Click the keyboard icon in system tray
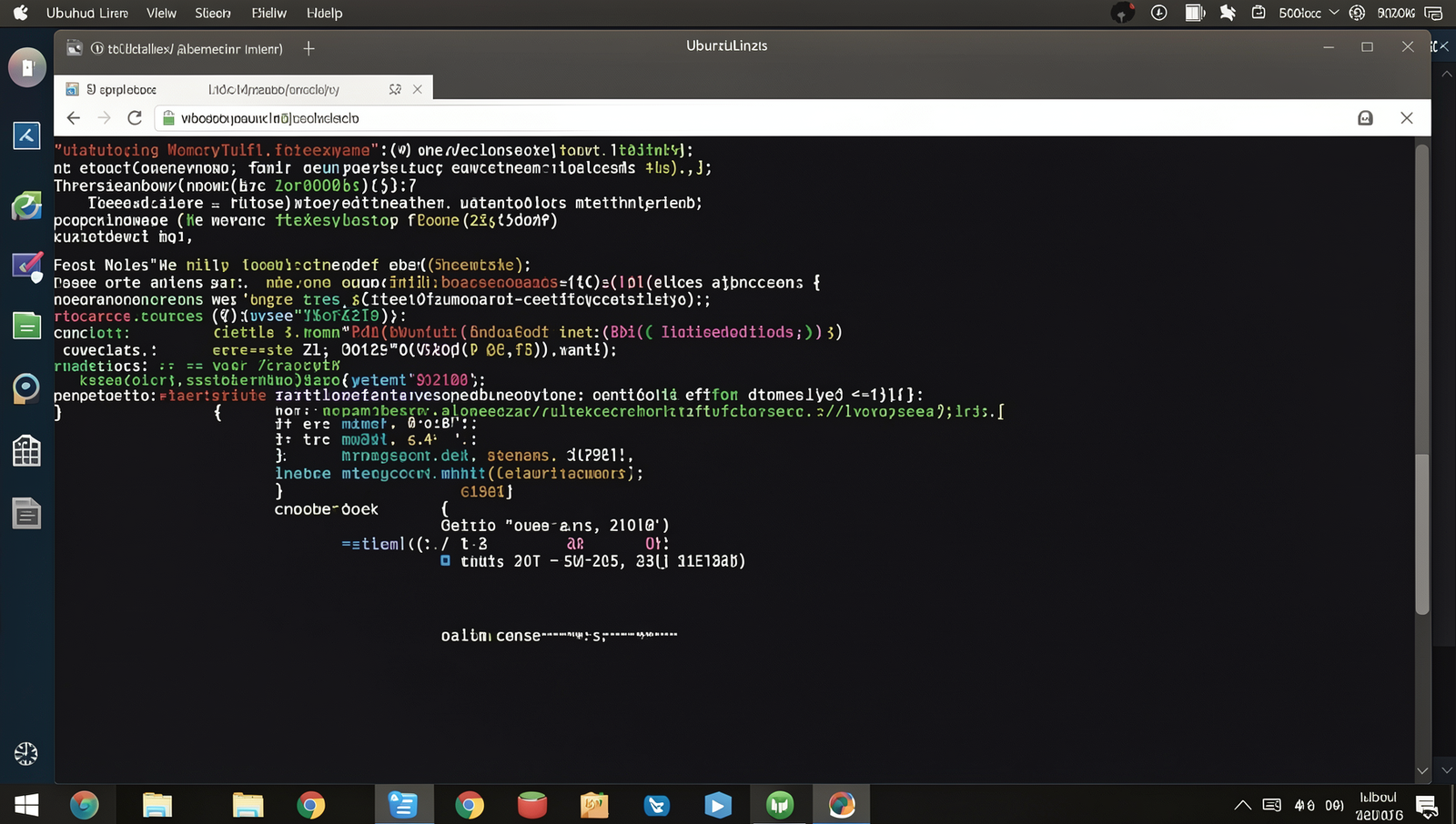 click(x=1272, y=805)
